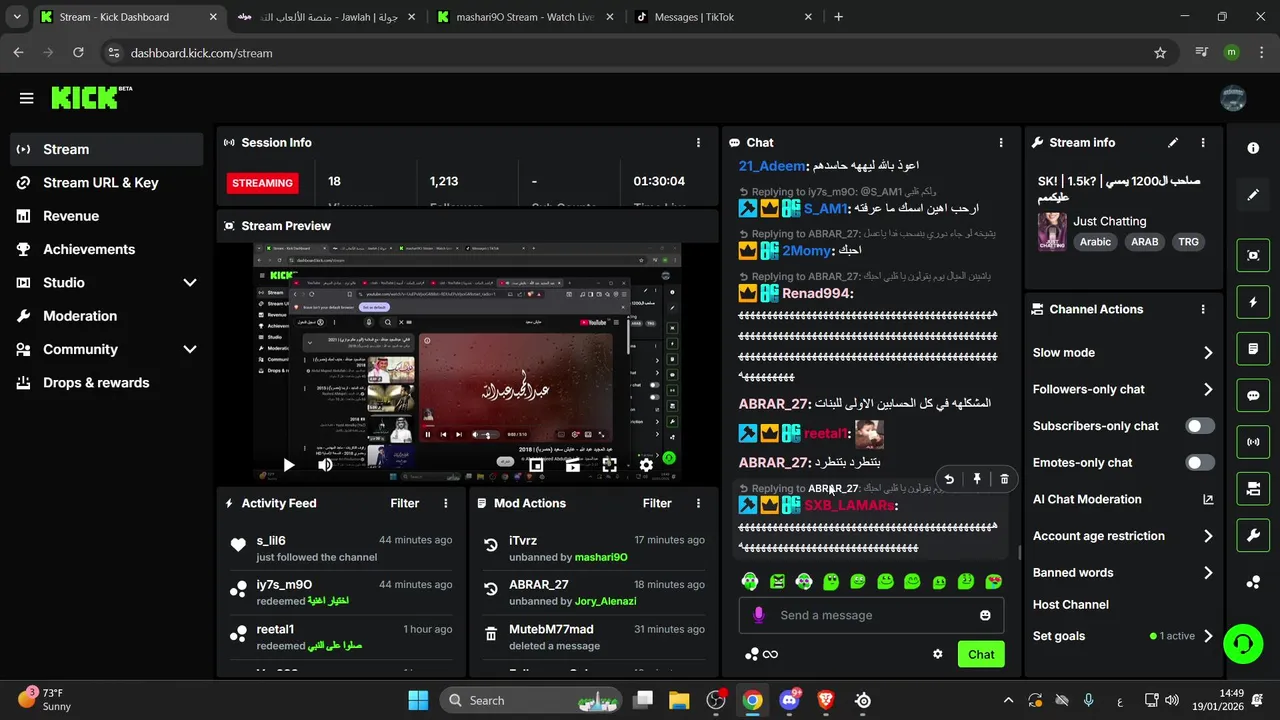
Task: Enter fullscreen in the stream preview
Action: (x=609, y=465)
